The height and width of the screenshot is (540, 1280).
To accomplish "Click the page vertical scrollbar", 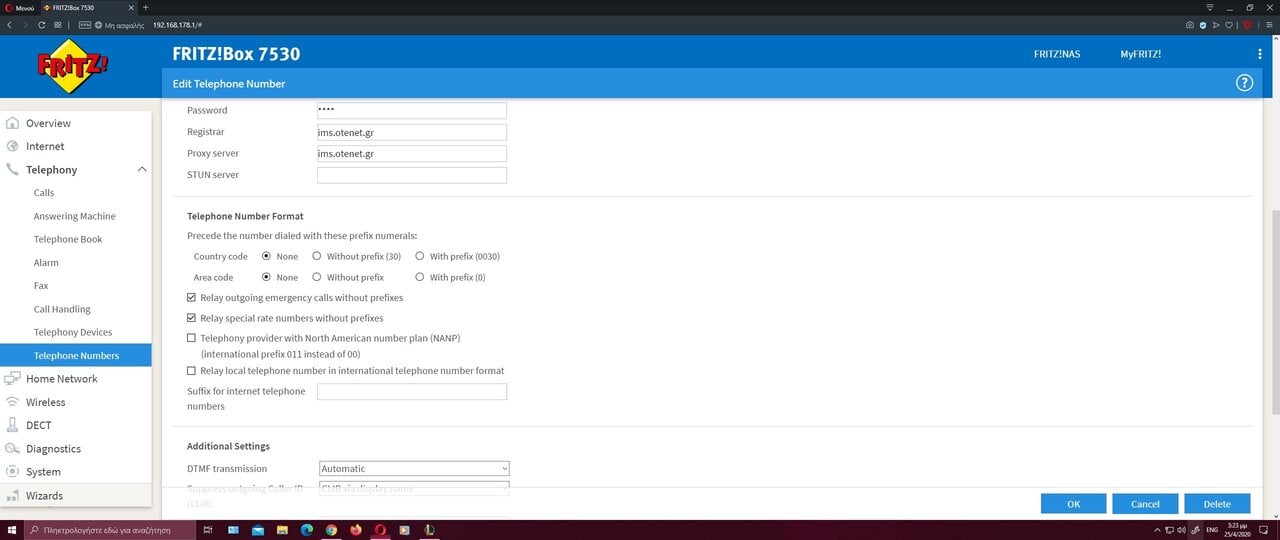I will coord(1274,310).
